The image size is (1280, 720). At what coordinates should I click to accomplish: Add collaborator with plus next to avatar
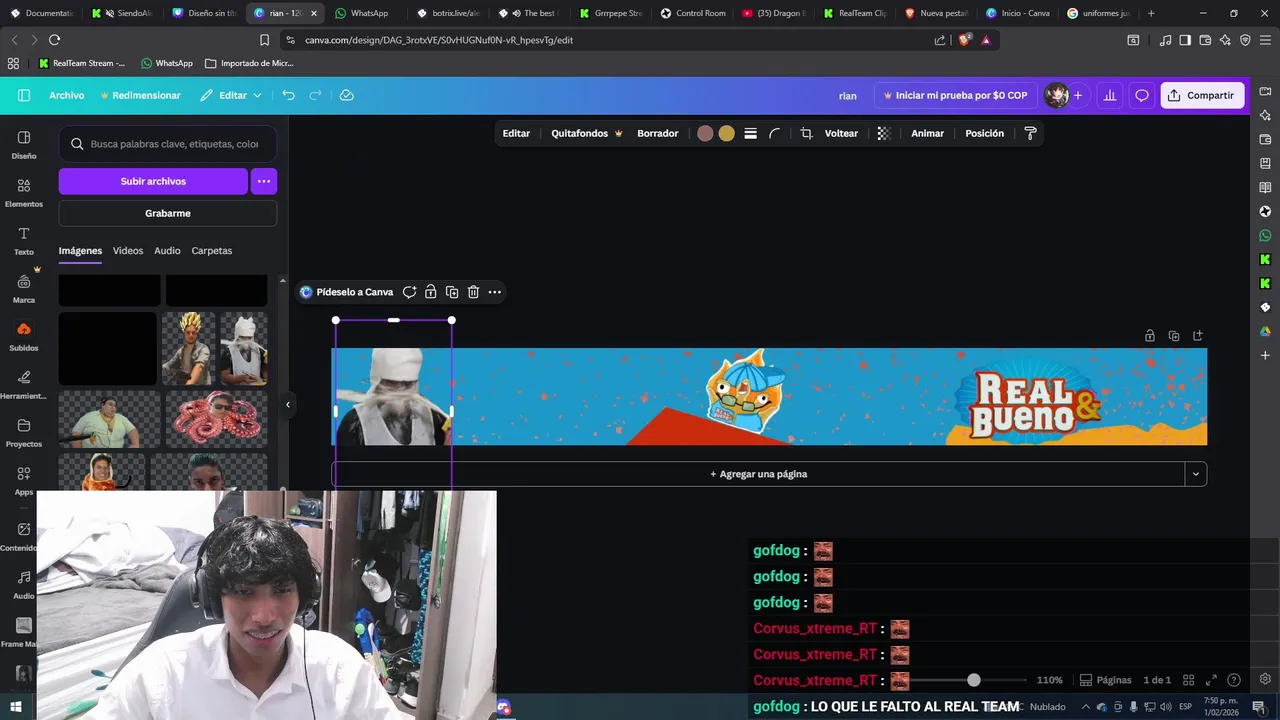tap(1078, 95)
